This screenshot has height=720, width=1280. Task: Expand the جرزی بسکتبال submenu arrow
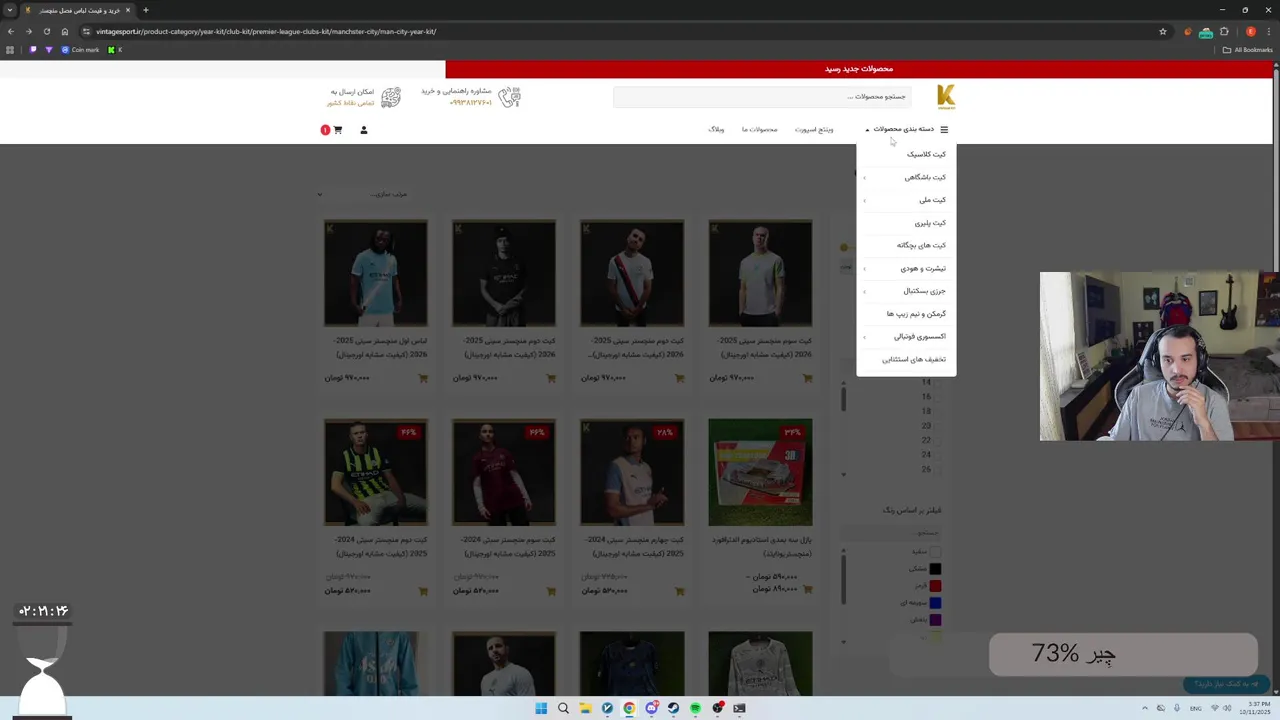[865, 291]
